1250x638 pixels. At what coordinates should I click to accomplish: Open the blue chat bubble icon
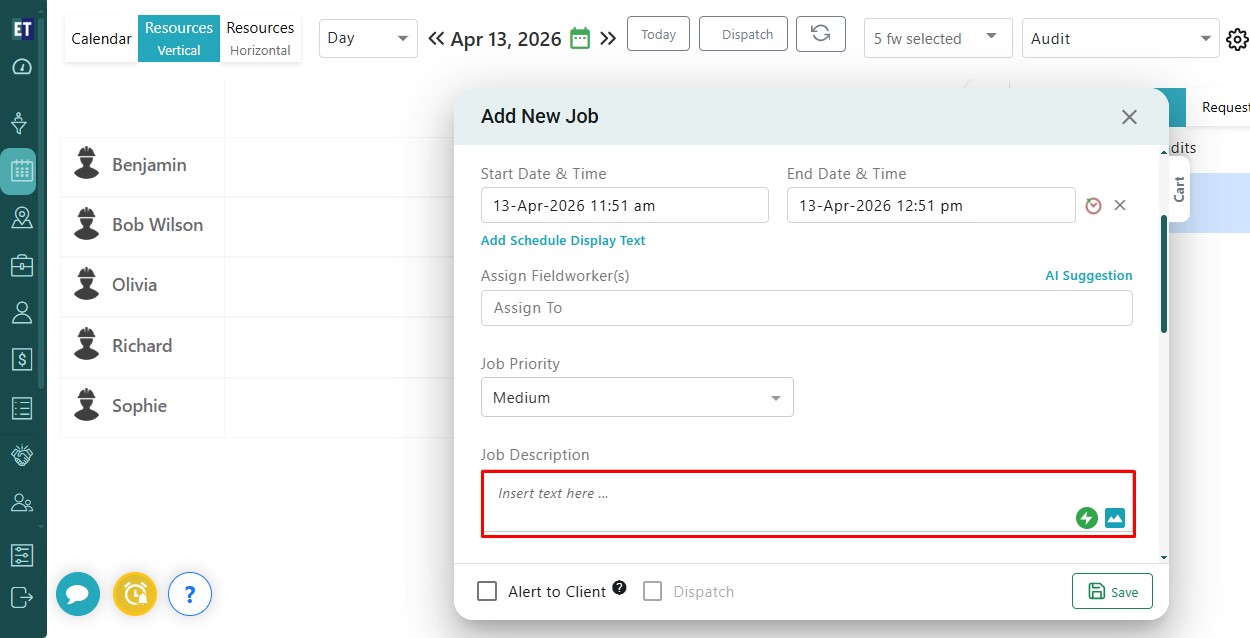[x=77, y=594]
